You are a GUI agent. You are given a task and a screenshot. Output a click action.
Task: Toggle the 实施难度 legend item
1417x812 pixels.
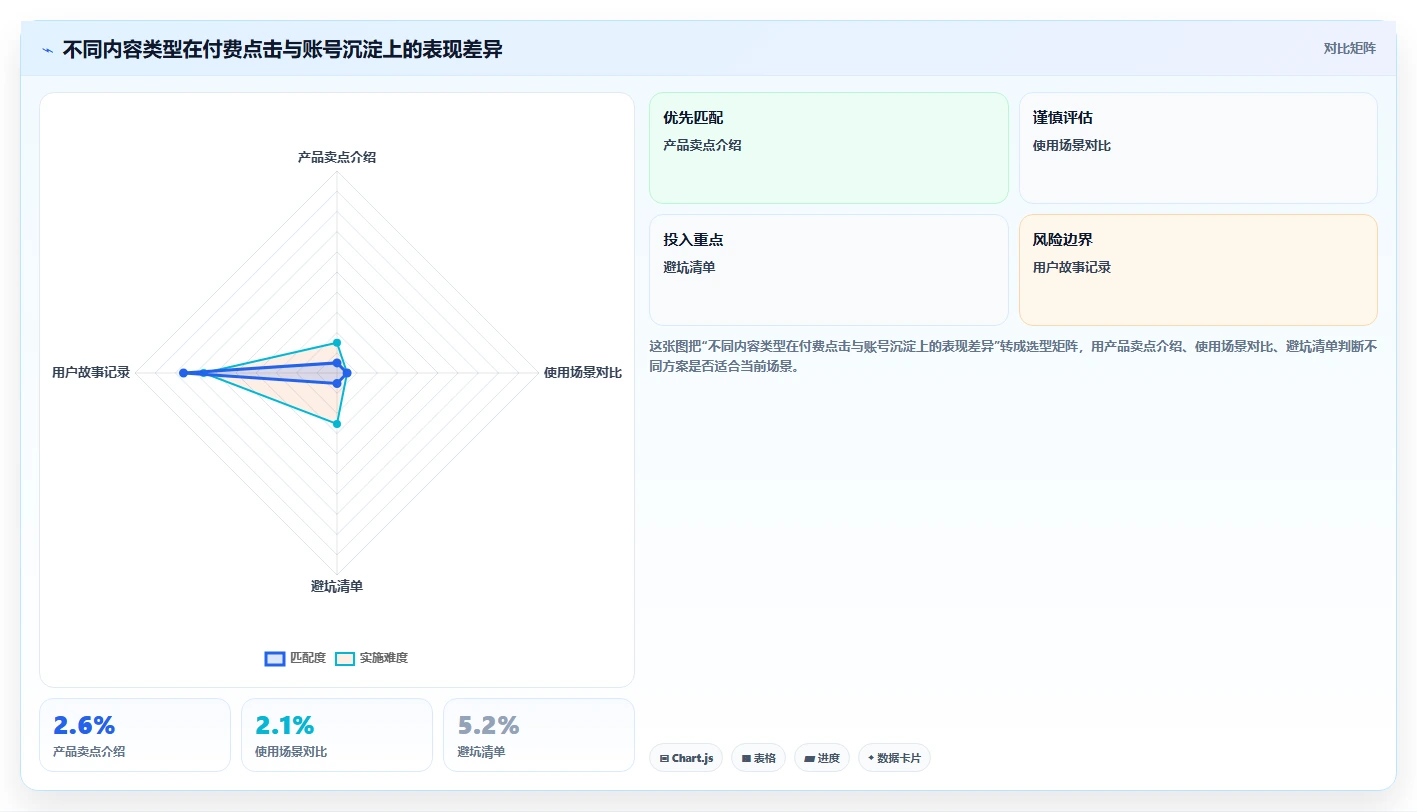point(371,658)
